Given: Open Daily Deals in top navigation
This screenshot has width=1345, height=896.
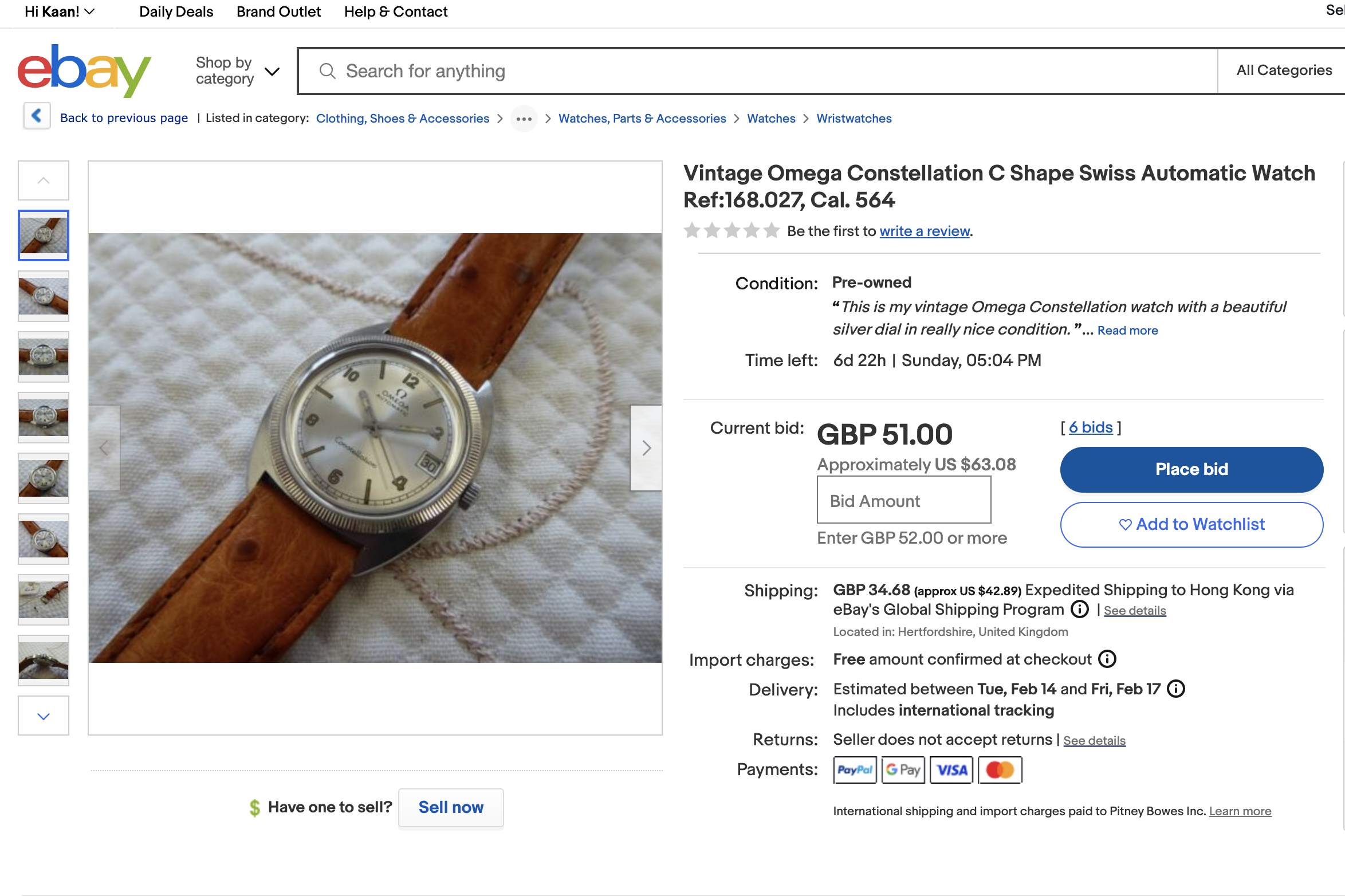Looking at the screenshot, I should coord(176,11).
